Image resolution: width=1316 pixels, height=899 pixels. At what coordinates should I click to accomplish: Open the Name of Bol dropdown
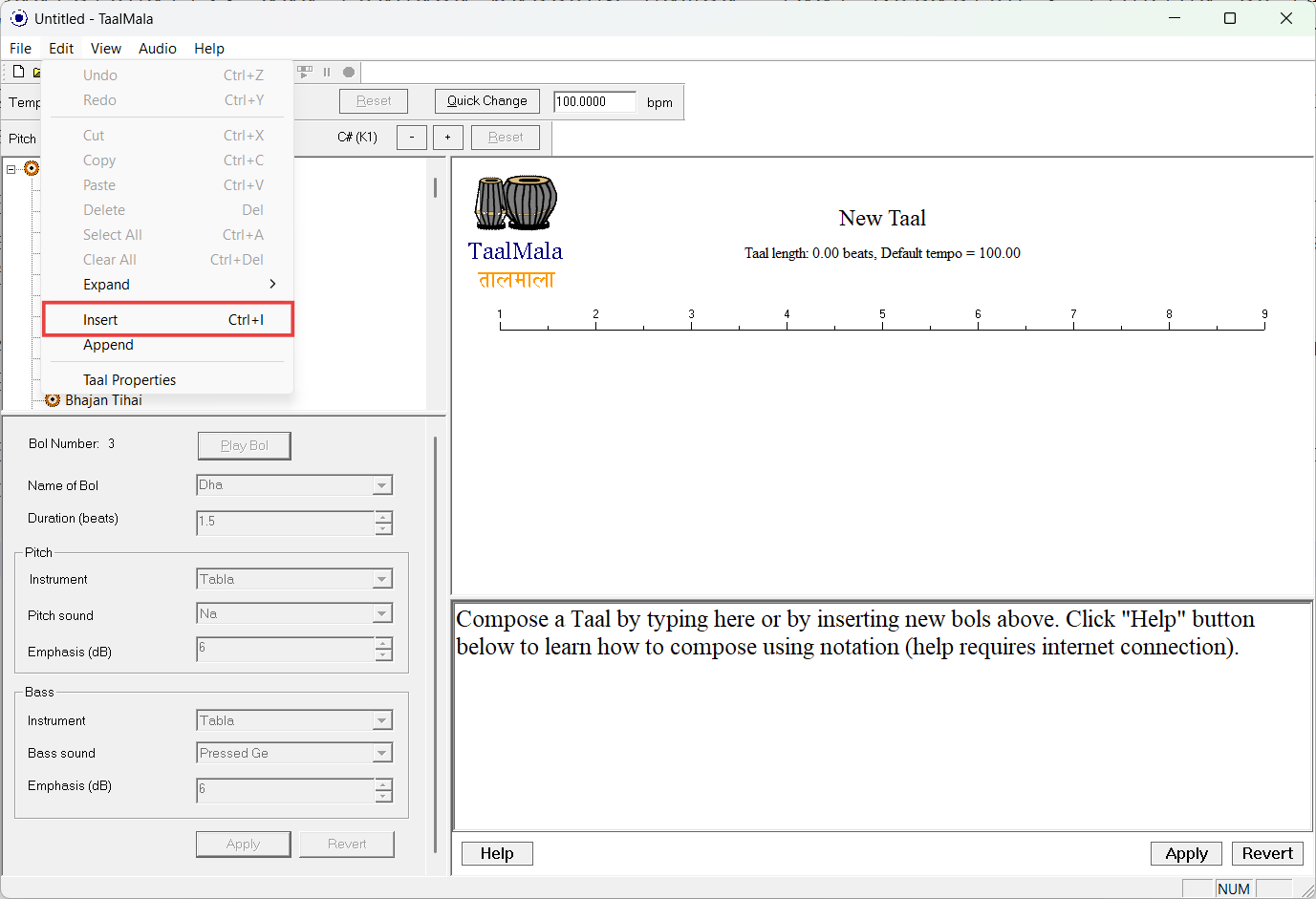pyautogui.click(x=382, y=485)
